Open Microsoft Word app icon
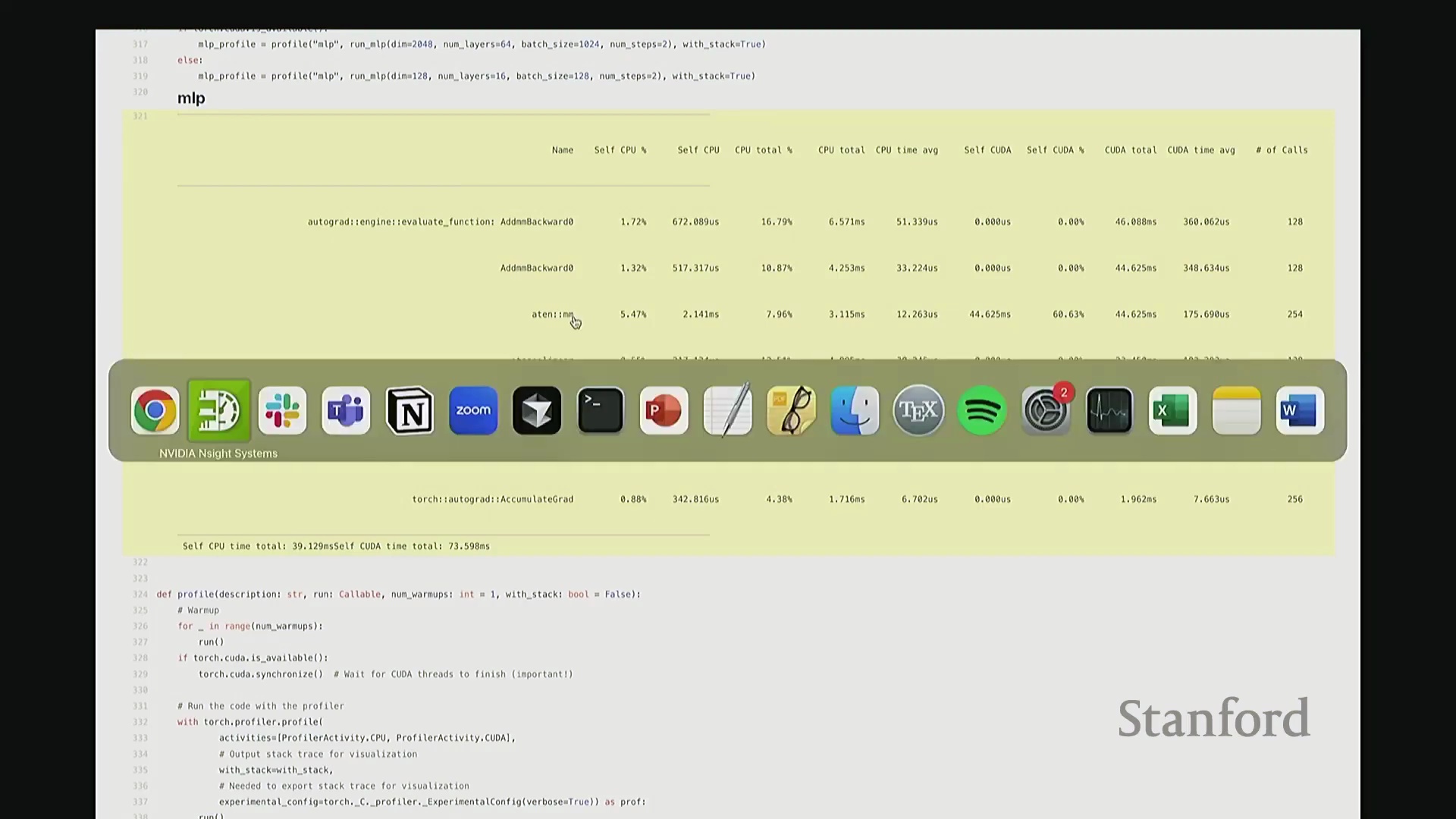The image size is (1456, 819). [1300, 411]
